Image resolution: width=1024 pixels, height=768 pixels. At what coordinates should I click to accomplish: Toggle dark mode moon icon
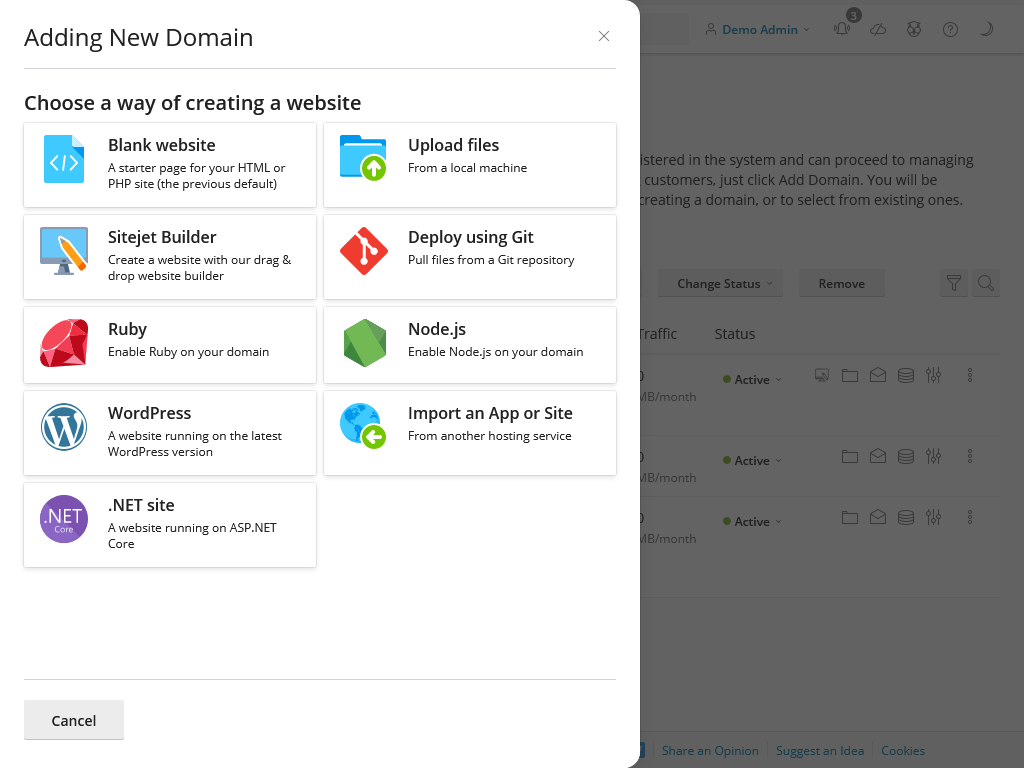point(986,30)
